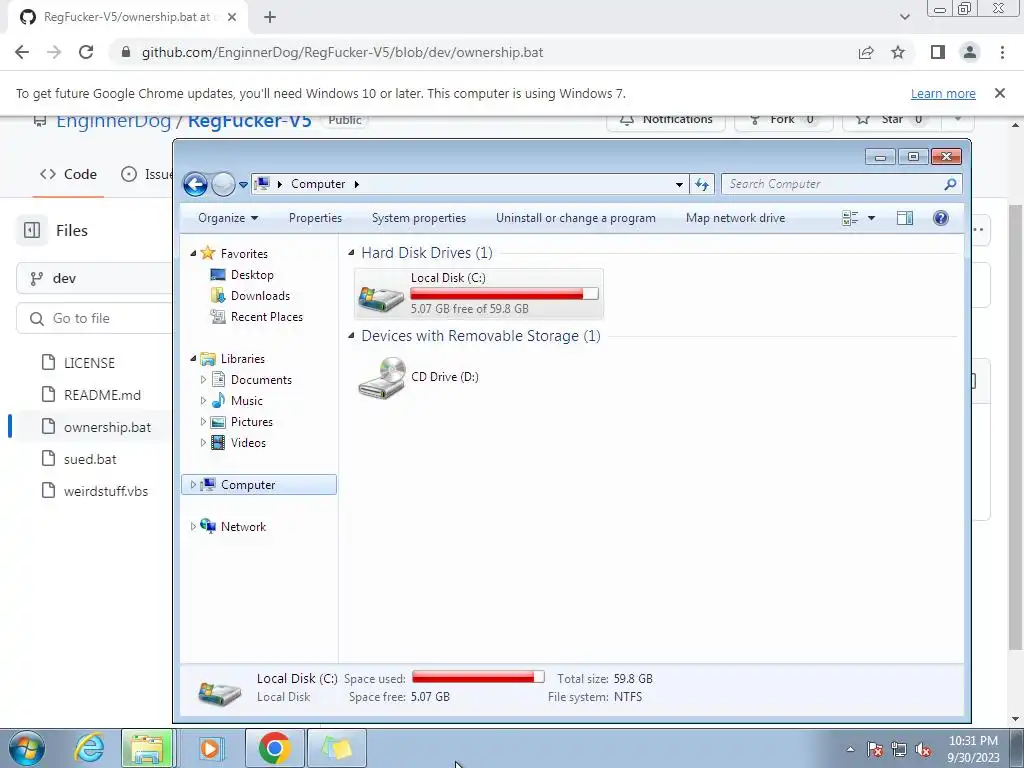
Task: Toggle Chrome side panel icon
Action: (x=938, y=52)
